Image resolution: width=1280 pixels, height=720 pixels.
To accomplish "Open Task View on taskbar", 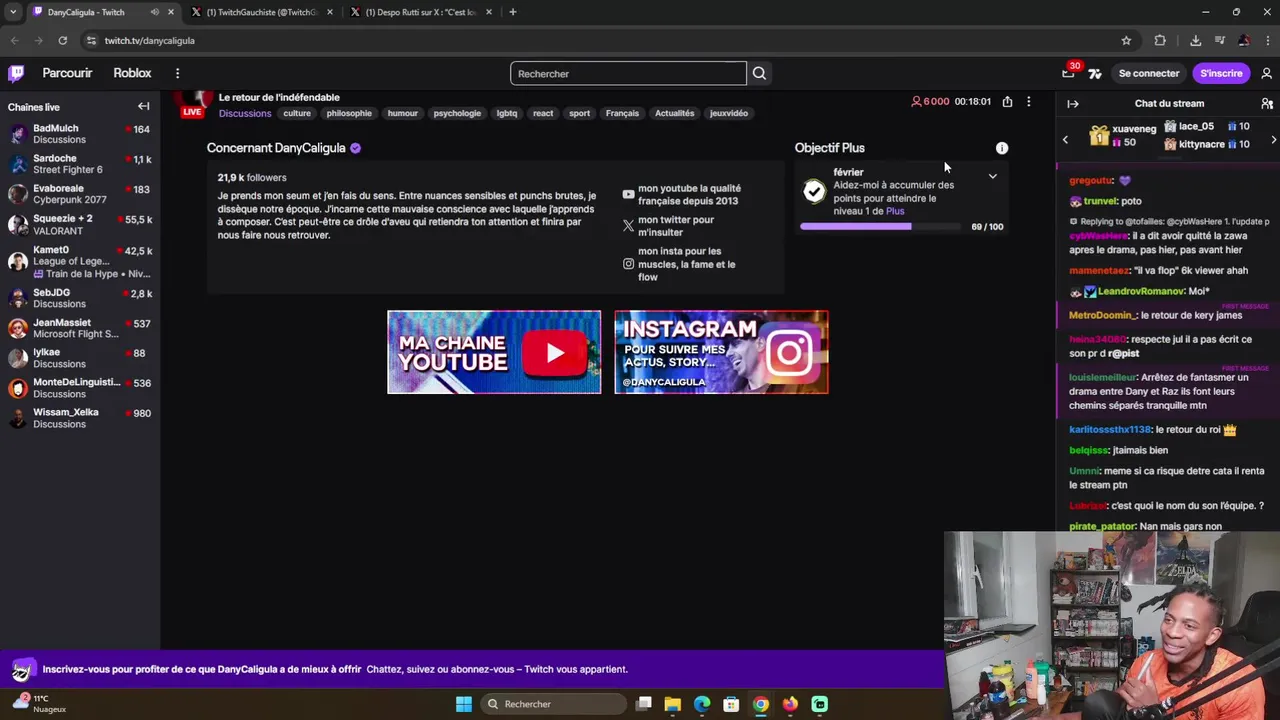I will click(x=643, y=704).
